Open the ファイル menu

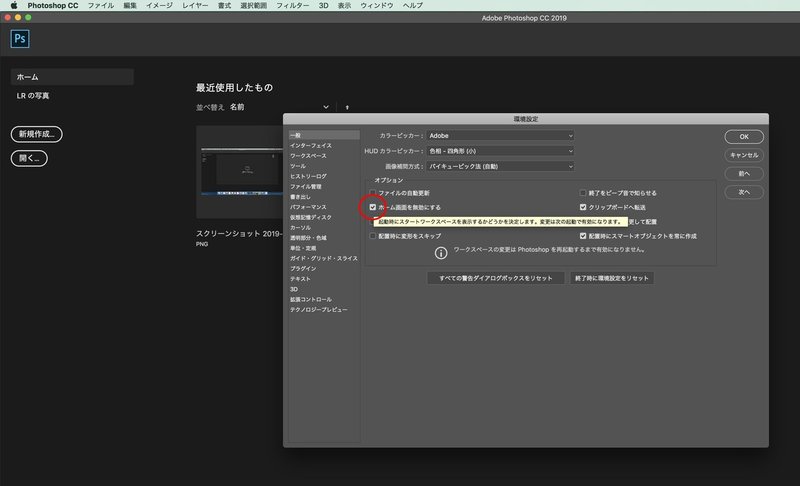[x=101, y=5]
